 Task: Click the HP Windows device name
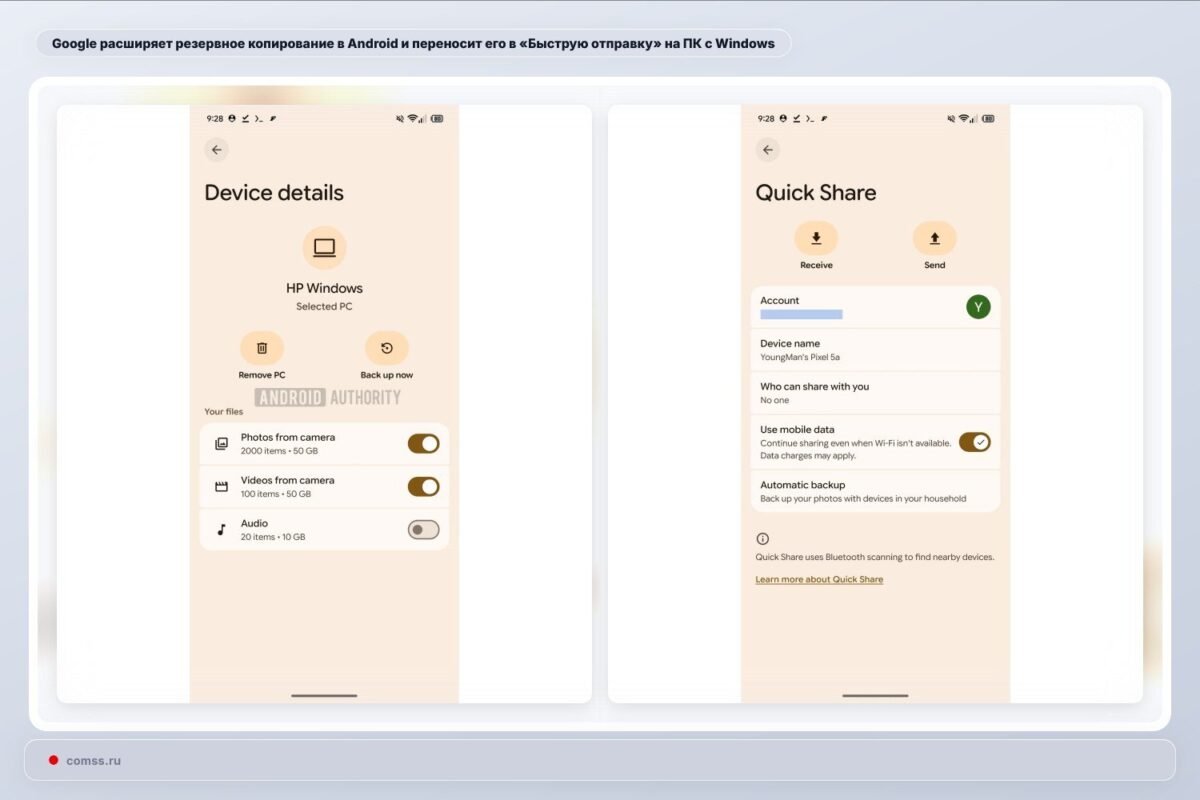tap(324, 288)
